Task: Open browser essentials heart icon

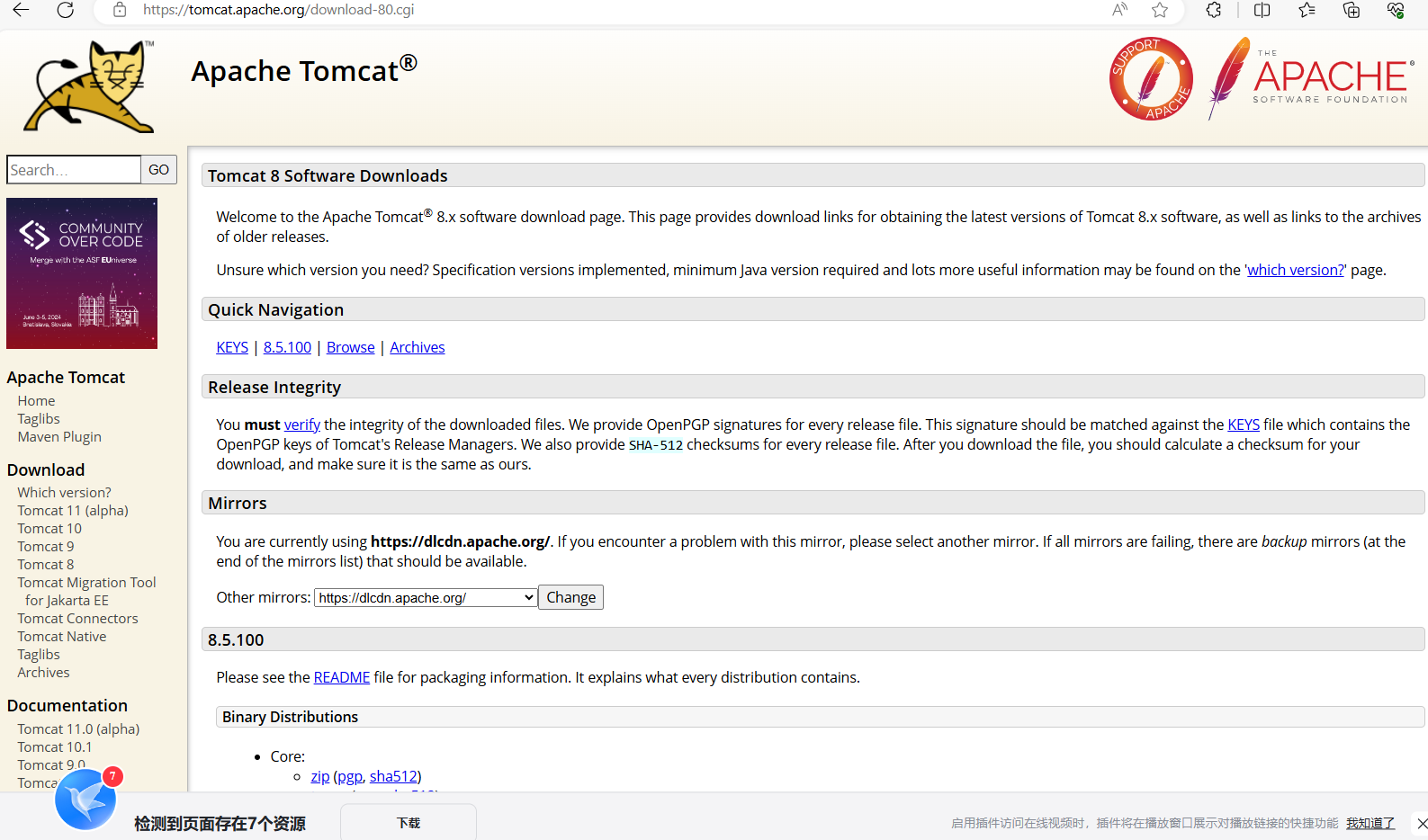Action: click(x=1396, y=10)
